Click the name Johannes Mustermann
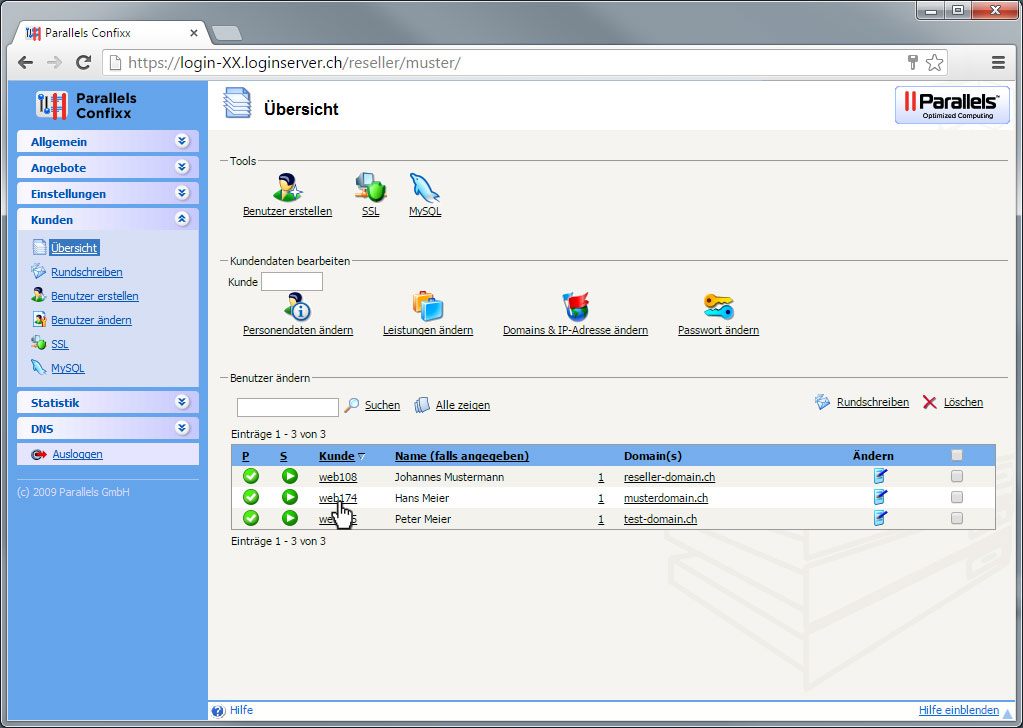 tap(450, 477)
